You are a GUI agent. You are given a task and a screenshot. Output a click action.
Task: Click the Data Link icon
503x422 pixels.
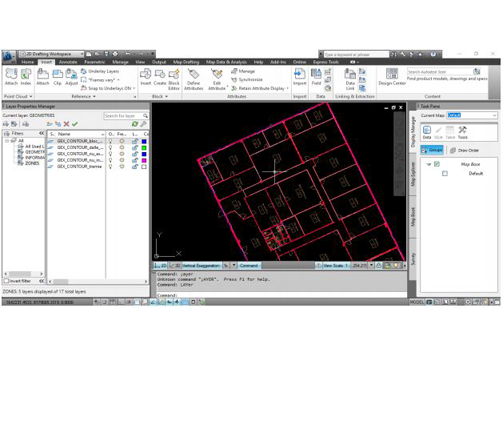coord(350,79)
